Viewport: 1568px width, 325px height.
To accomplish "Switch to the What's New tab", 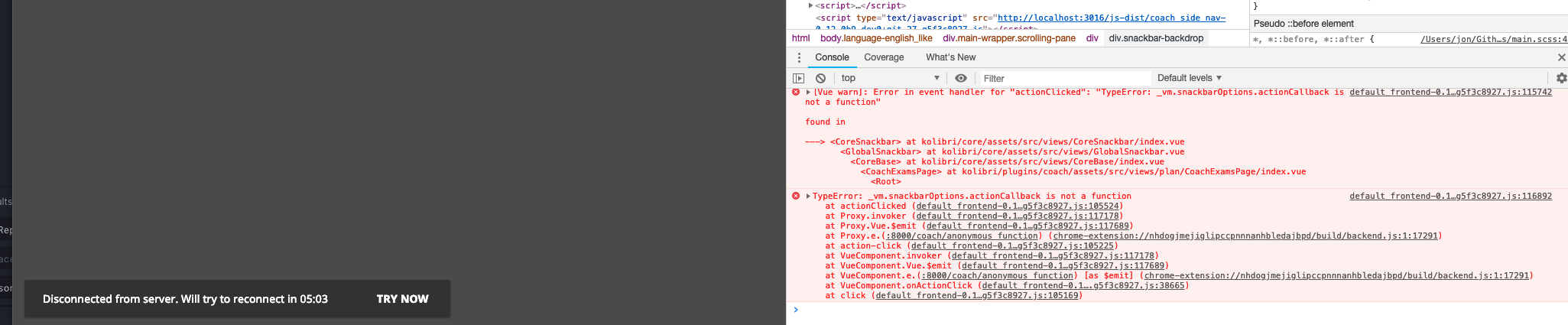I will [950, 57].
